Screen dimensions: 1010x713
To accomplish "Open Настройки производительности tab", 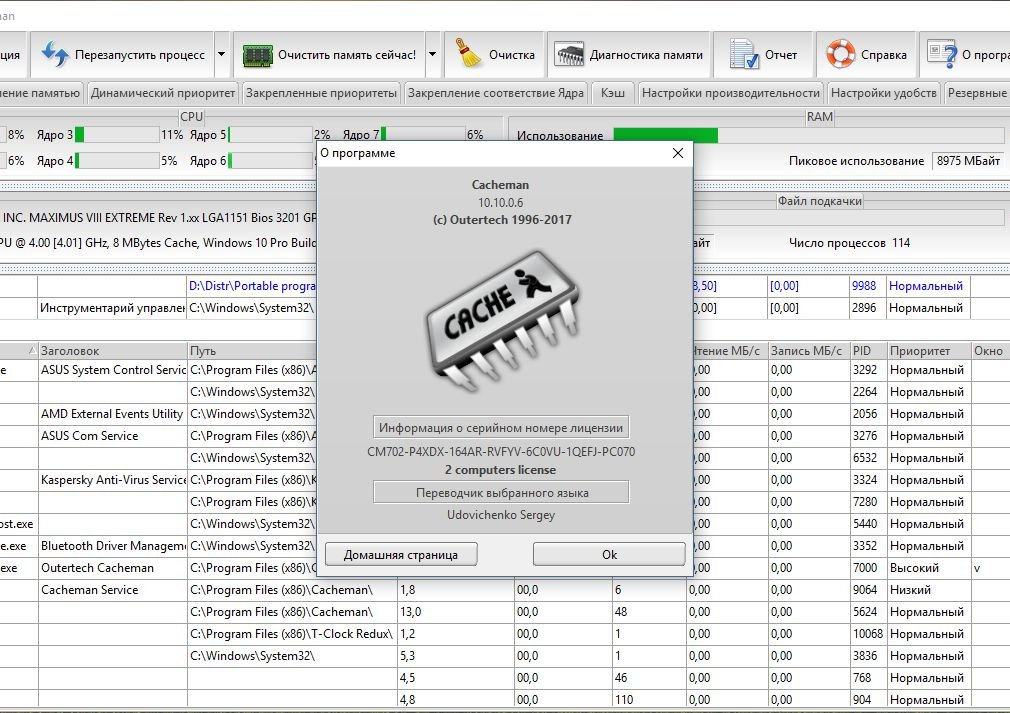I will [730, 93].
